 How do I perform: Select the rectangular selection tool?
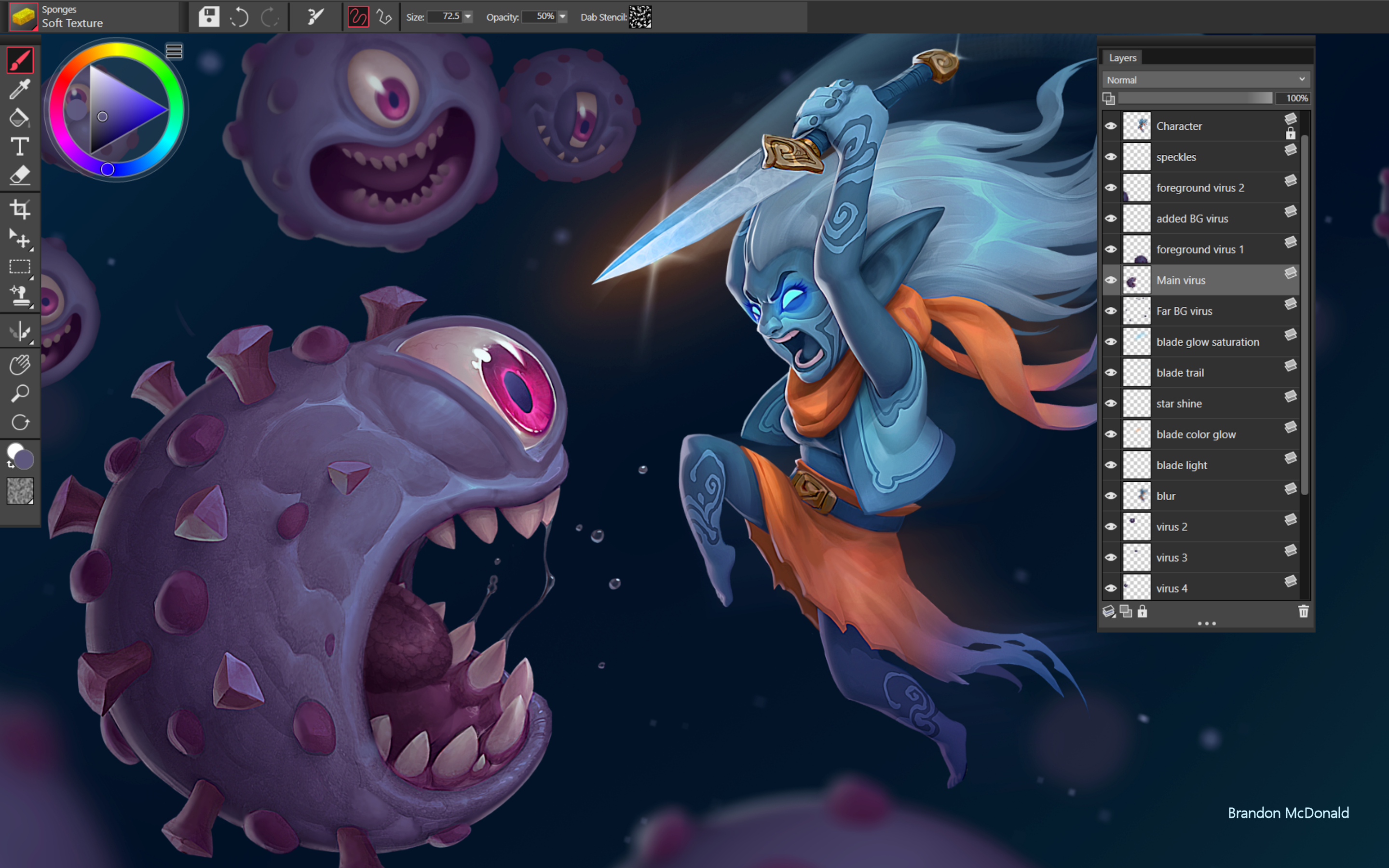[19, 266]
